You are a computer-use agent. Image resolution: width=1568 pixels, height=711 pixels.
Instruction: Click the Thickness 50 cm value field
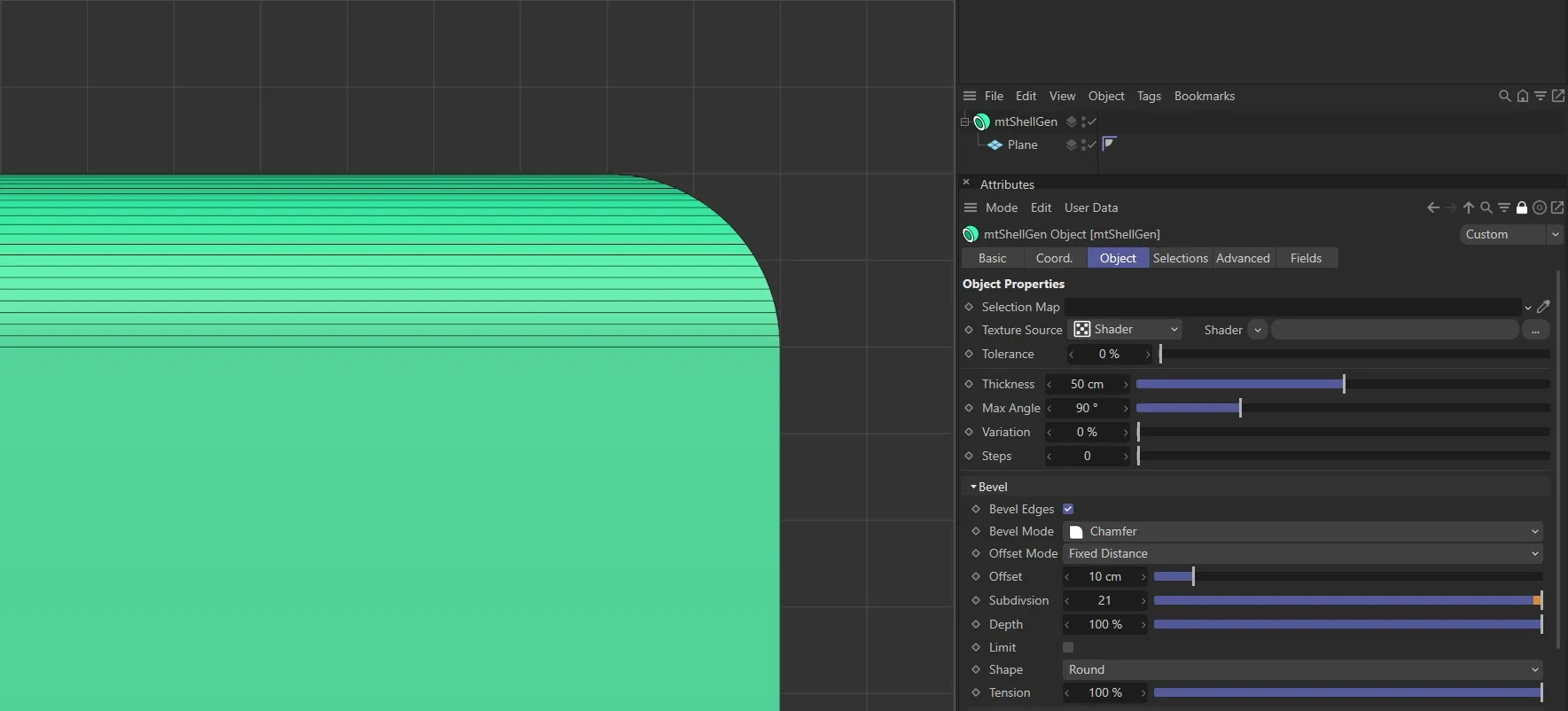[x=1087, y=384]
